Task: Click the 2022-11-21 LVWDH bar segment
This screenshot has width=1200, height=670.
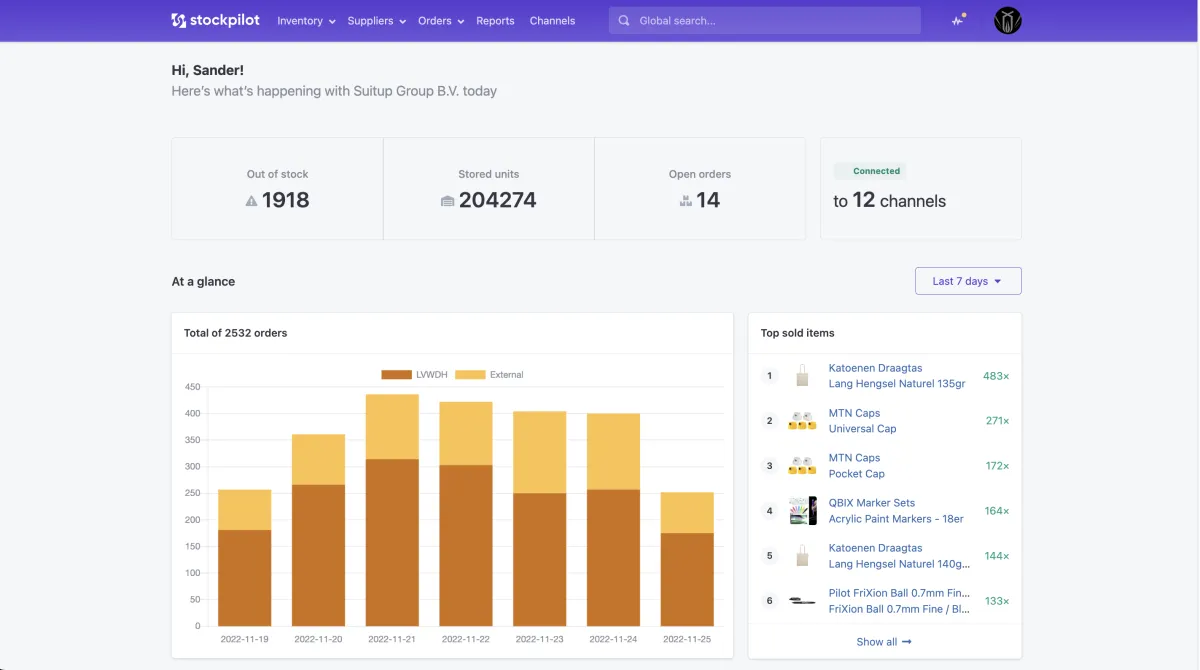Action: coord(392,540)
